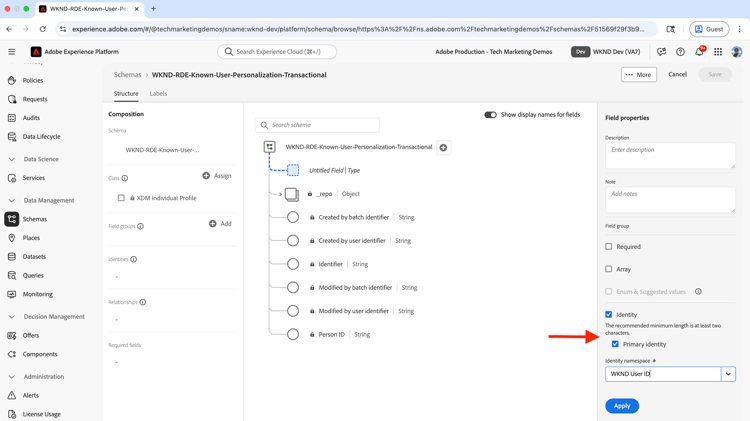This screenshot has height=421, width=750.
Task: Uncheck the Identity checkbox
Action: 608,314
